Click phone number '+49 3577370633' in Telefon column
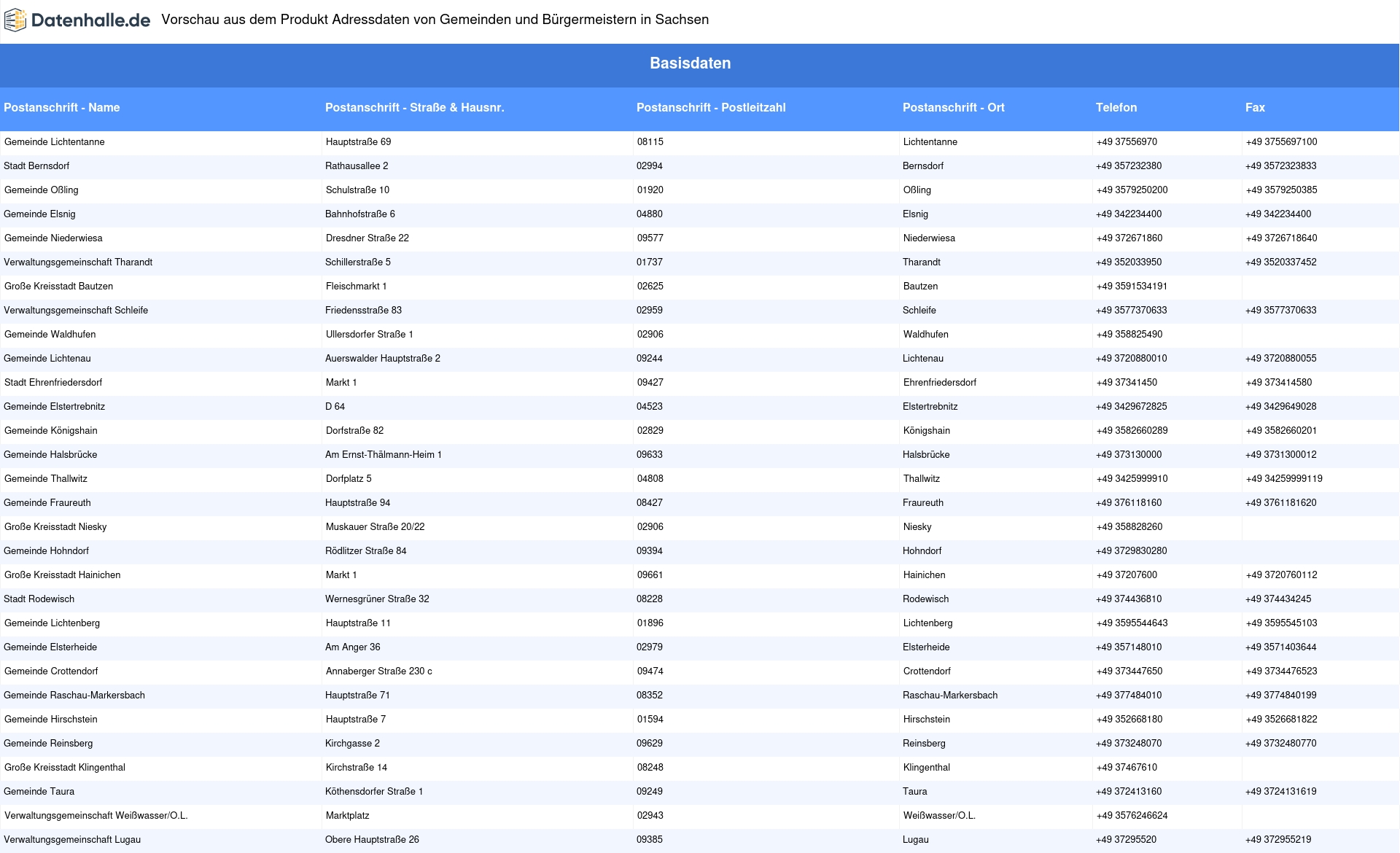 click(1131, 311)
